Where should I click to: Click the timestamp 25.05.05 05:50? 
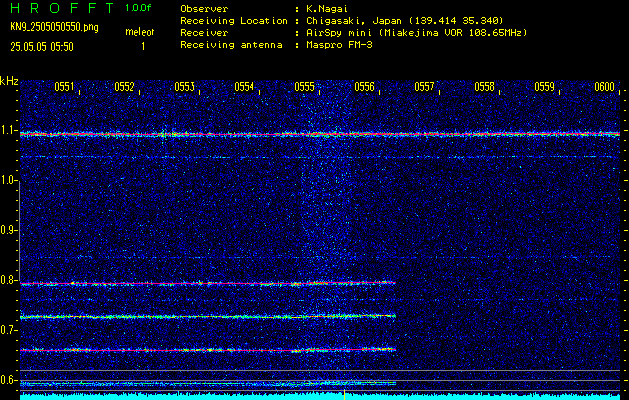pos(42,47)
